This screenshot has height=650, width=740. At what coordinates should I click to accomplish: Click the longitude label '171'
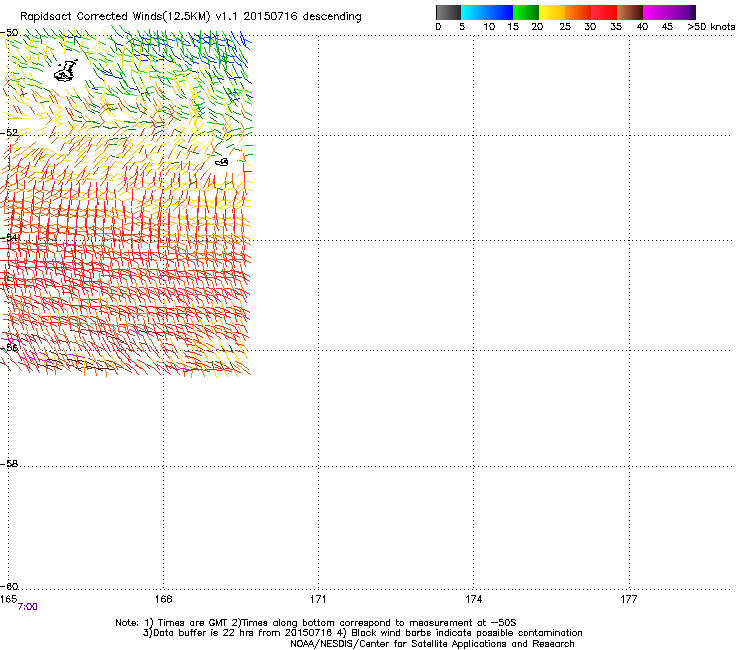coord(318,599)
